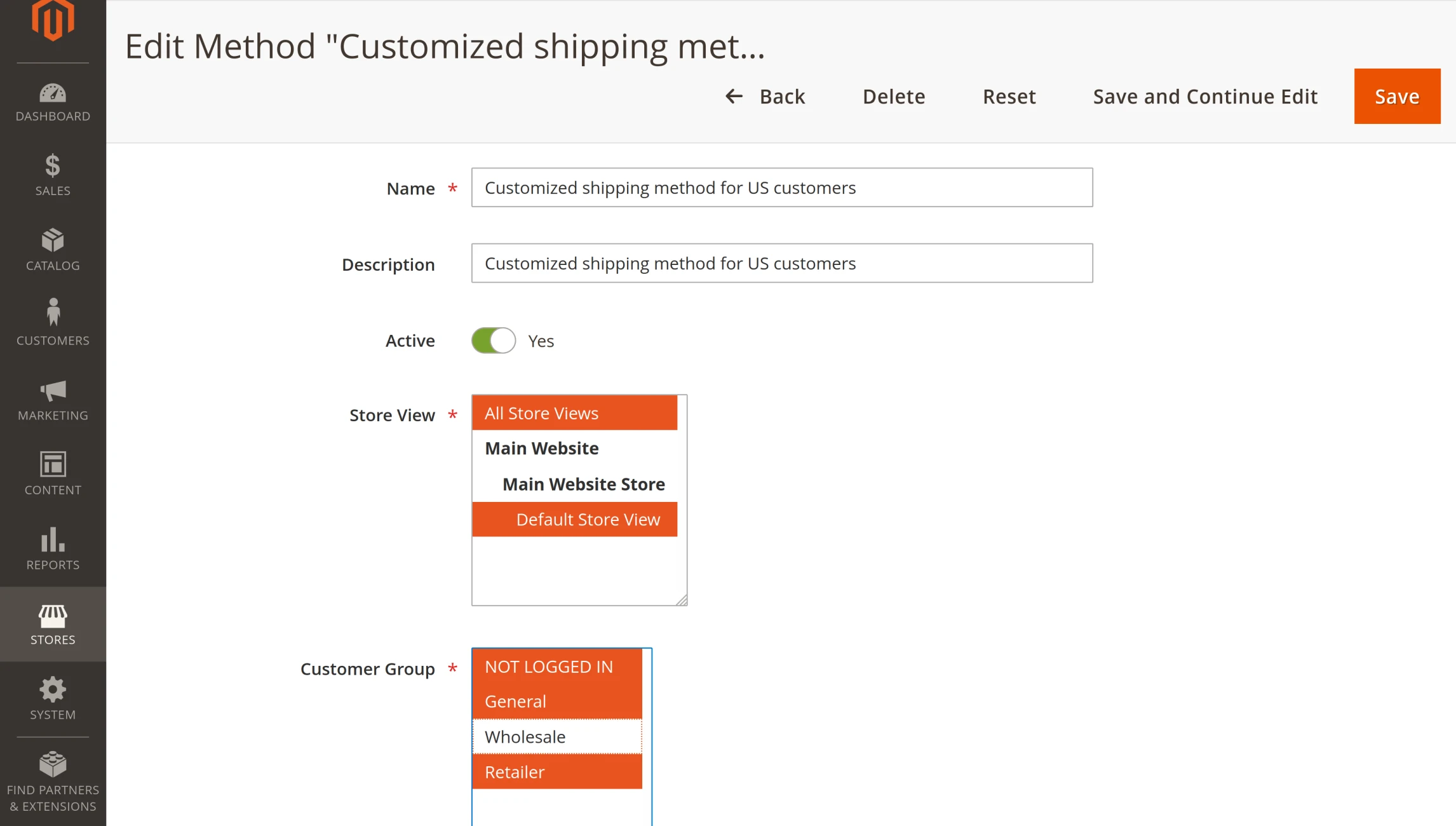Image resolution: width=1456 pixels, height=826 pixels.
Task: Click the Magento logo icon
Action: [x=53, y=20]
